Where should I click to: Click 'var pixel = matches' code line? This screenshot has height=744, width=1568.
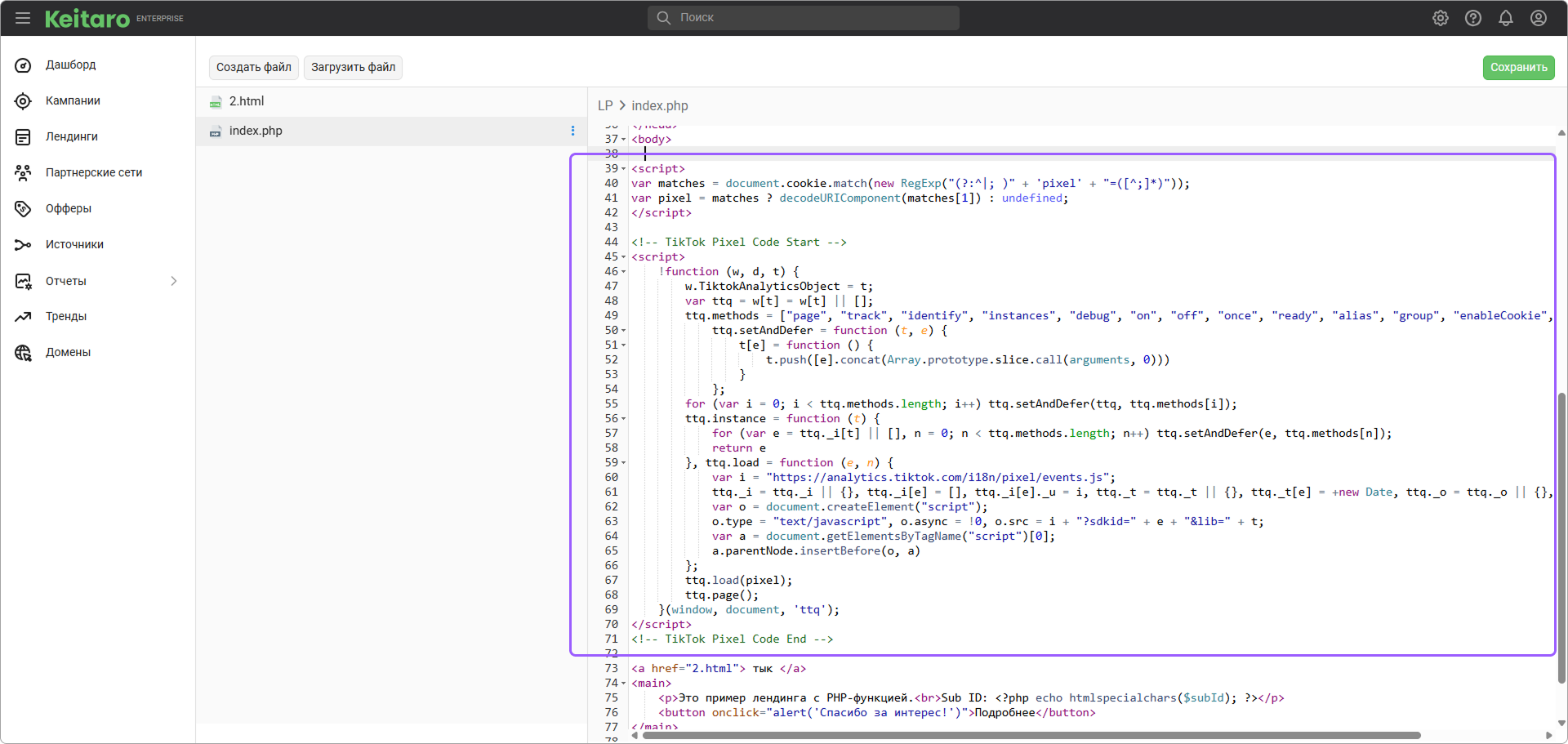coord(849,198)
